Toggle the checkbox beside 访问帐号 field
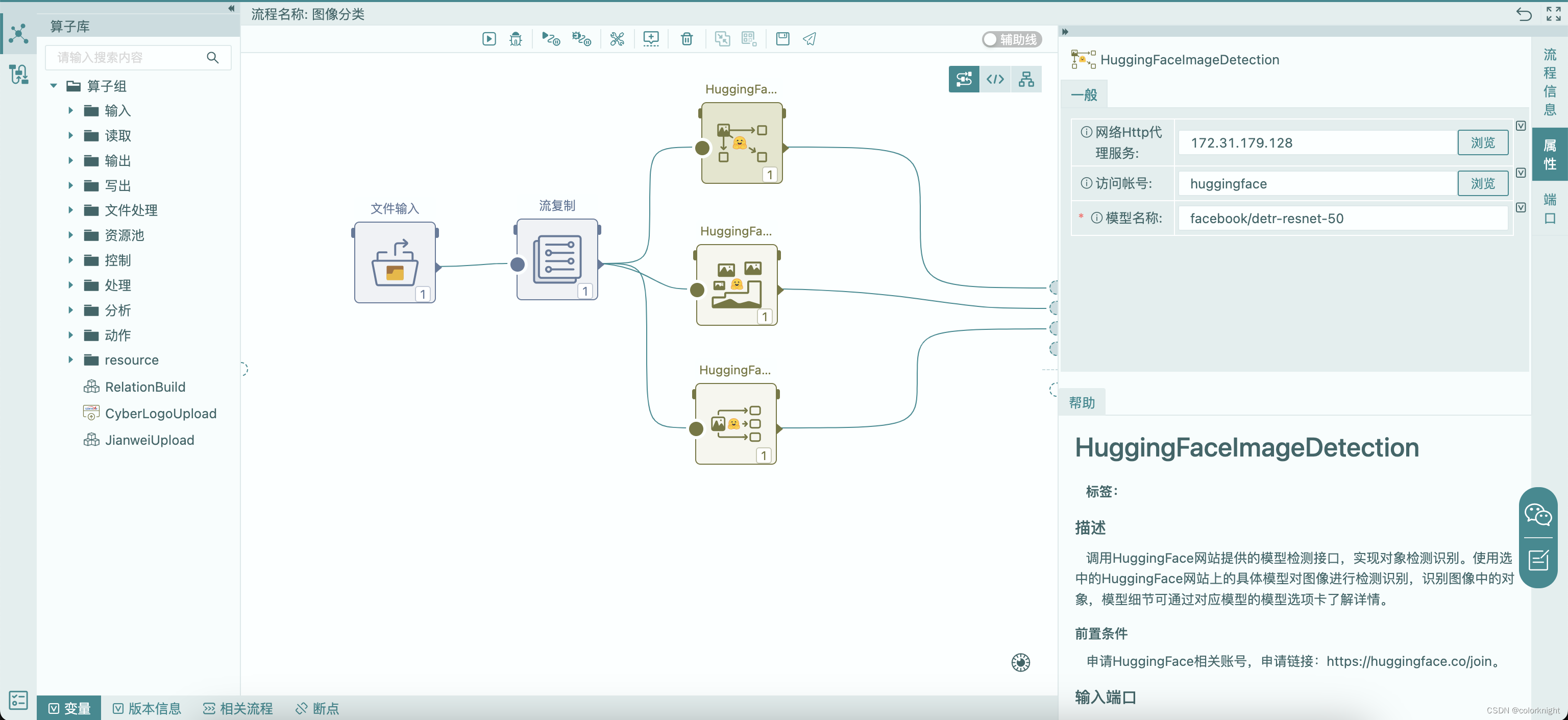This screenshot has width=1568, height=720. (x=1521, y=173)
